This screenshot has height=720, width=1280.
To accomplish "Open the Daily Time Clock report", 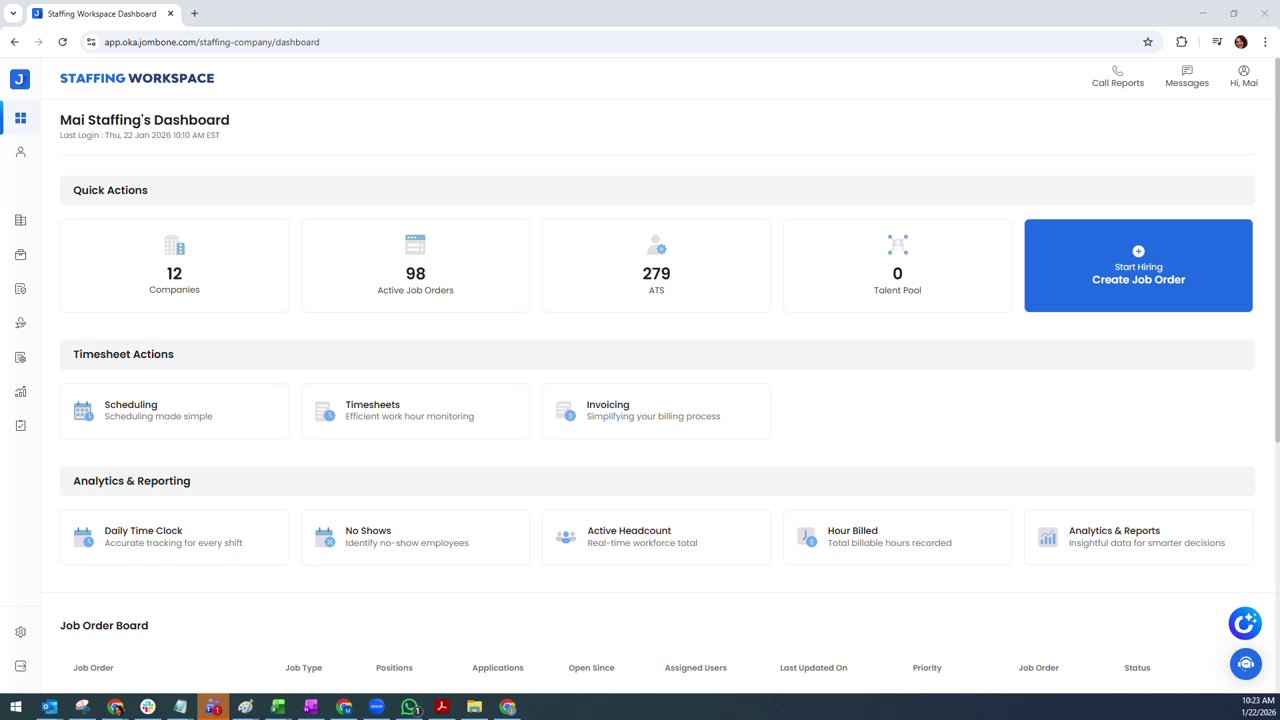I will pos(174,537).
